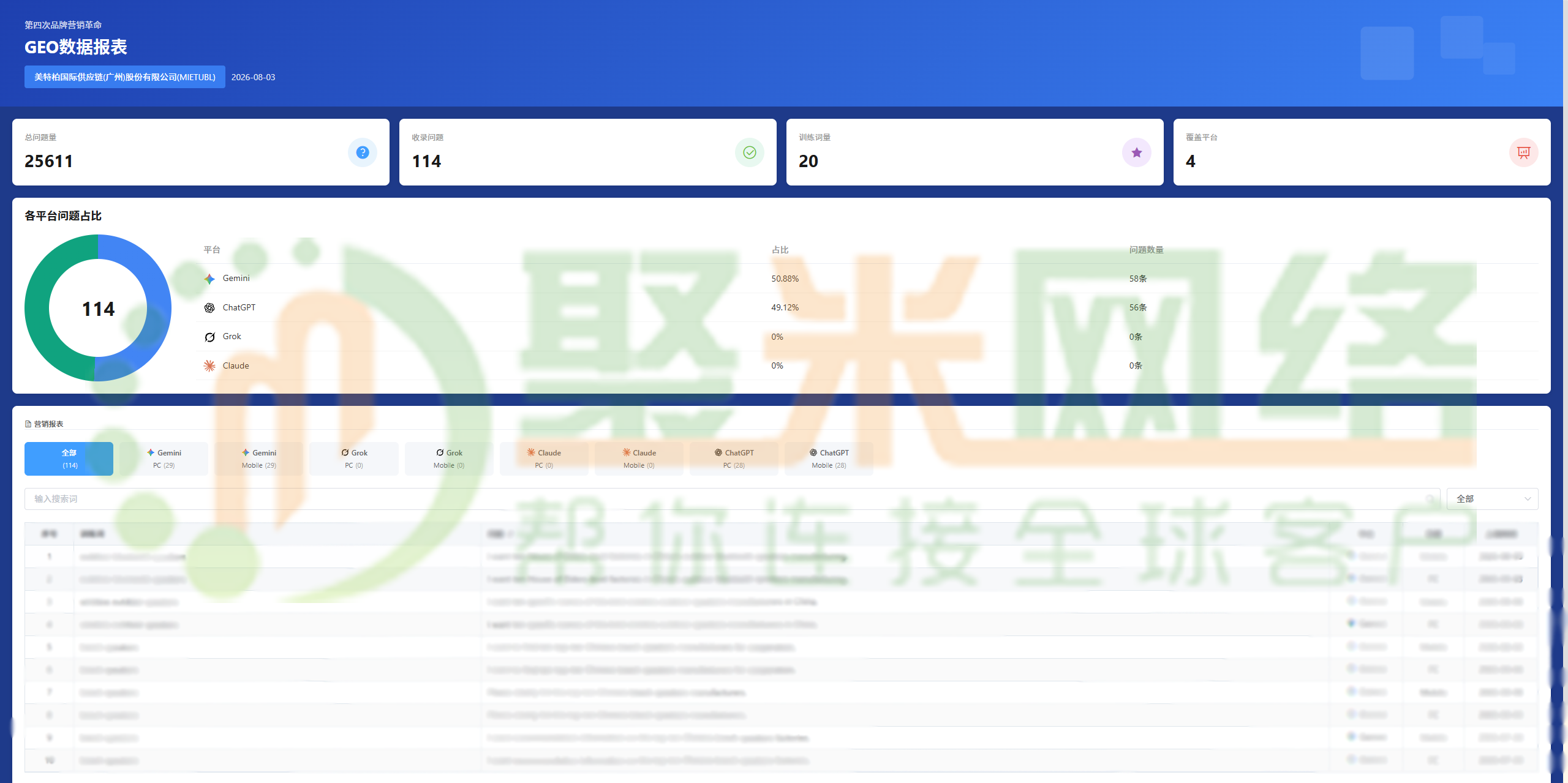Open the ChatGPT Mobile (28) tab
Screen dimensions: 1568x783
(x=829, y=459)
